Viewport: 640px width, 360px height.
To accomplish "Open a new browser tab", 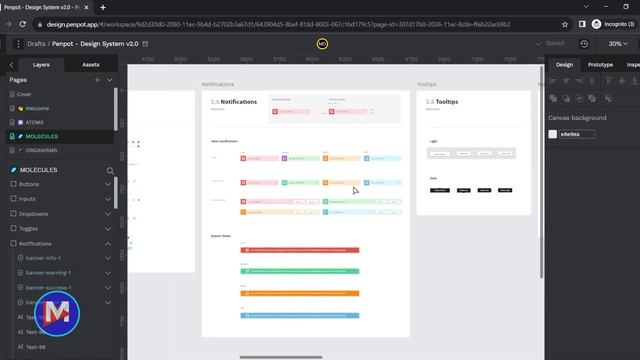I will click(103, 7).
